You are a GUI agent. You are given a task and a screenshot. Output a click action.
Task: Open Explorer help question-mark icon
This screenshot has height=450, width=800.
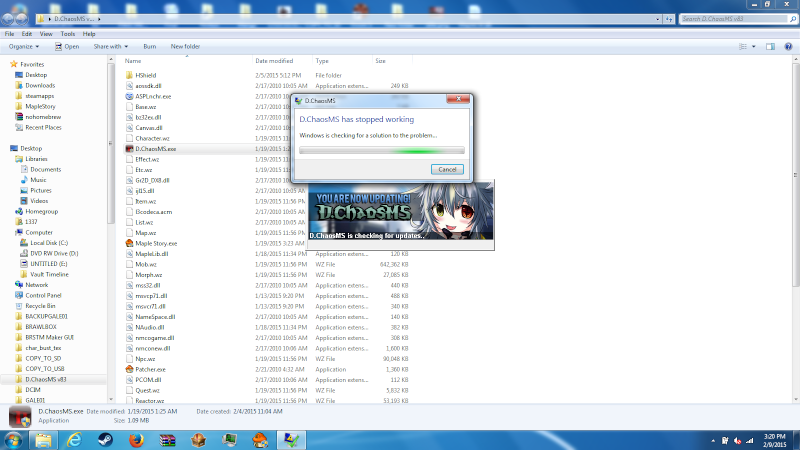[788, 46]
